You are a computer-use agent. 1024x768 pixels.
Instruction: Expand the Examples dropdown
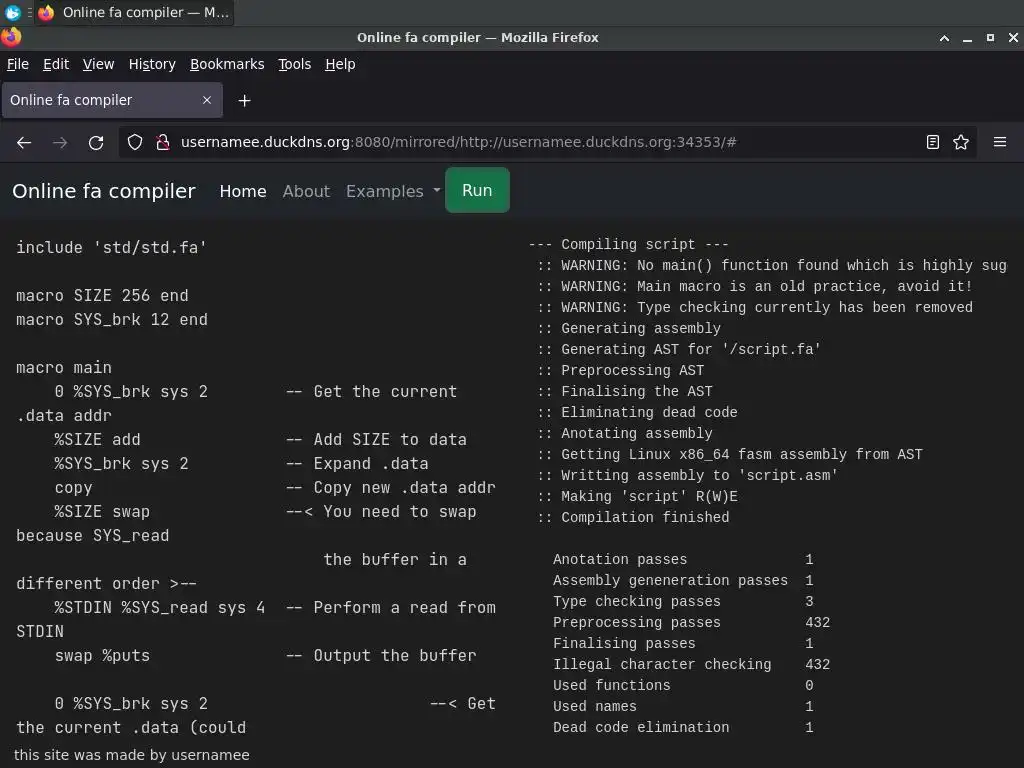[x=393, y=191]
